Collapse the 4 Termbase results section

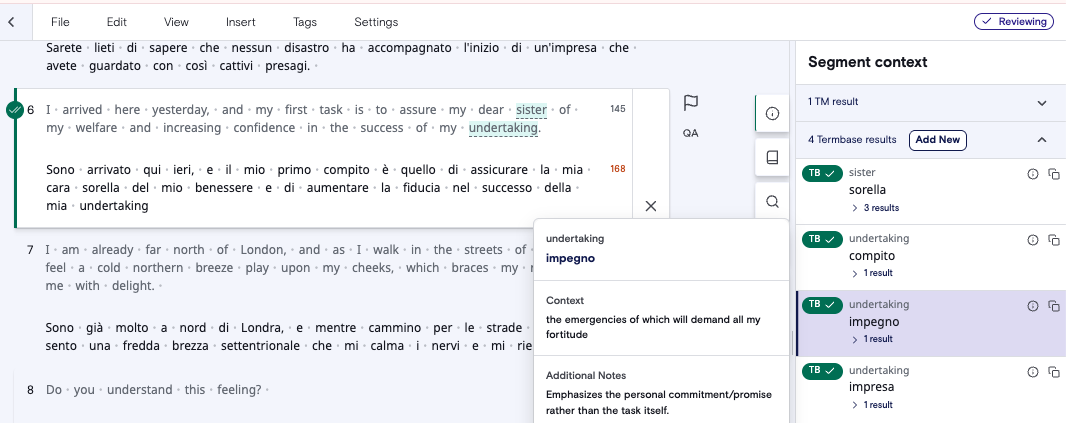pyautogui.click(x=1042, y=139)
